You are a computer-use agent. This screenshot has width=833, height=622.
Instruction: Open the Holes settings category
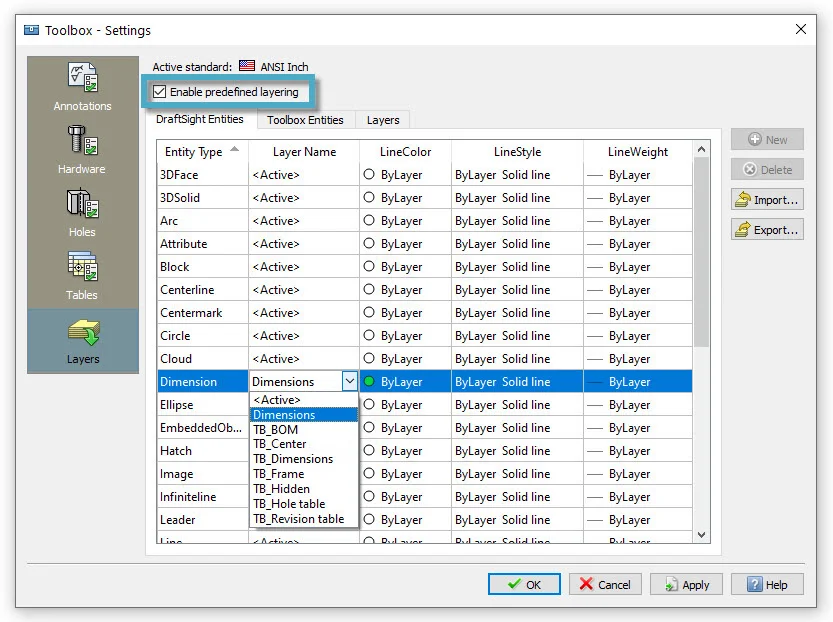pyautogui.click(x=82, y=212)
